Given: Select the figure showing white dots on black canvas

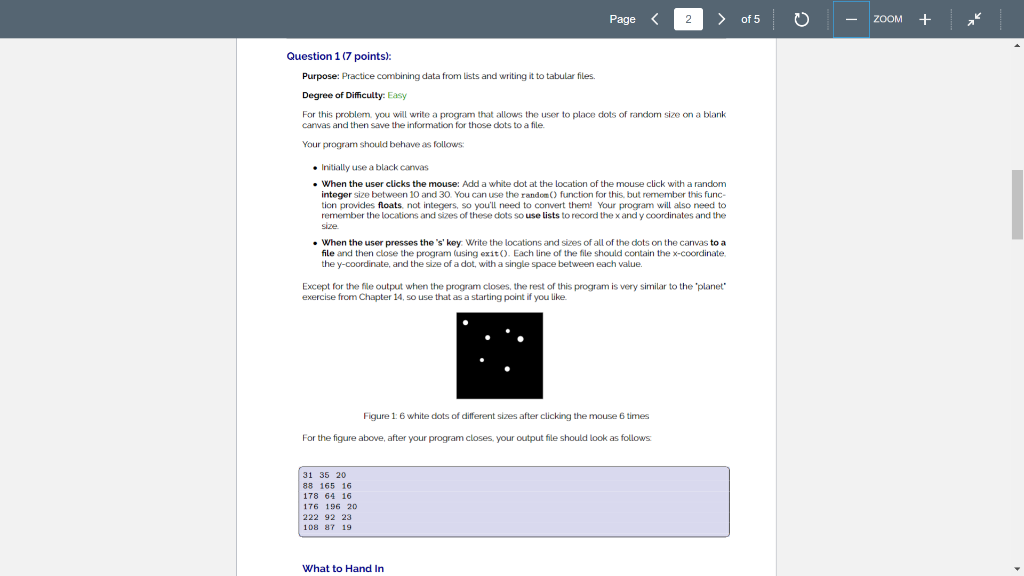Looking at the screenshot, I should tap(499, 355).
